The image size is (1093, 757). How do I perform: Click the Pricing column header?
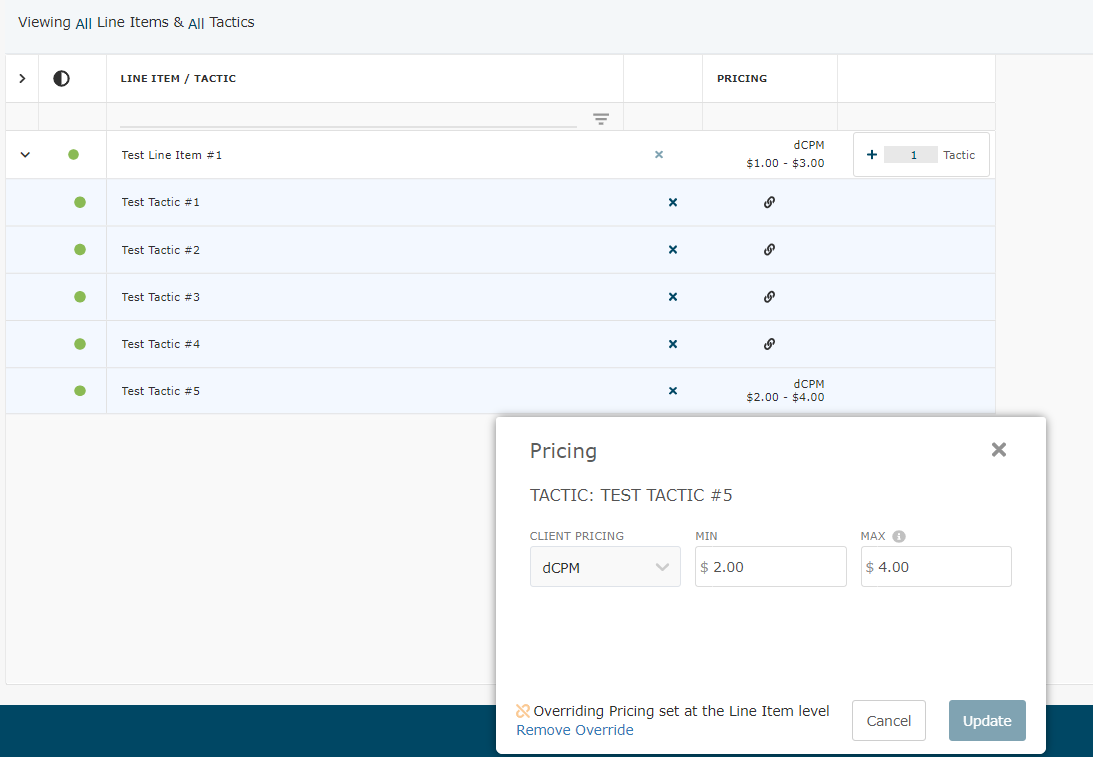click(x=742, y=79)
